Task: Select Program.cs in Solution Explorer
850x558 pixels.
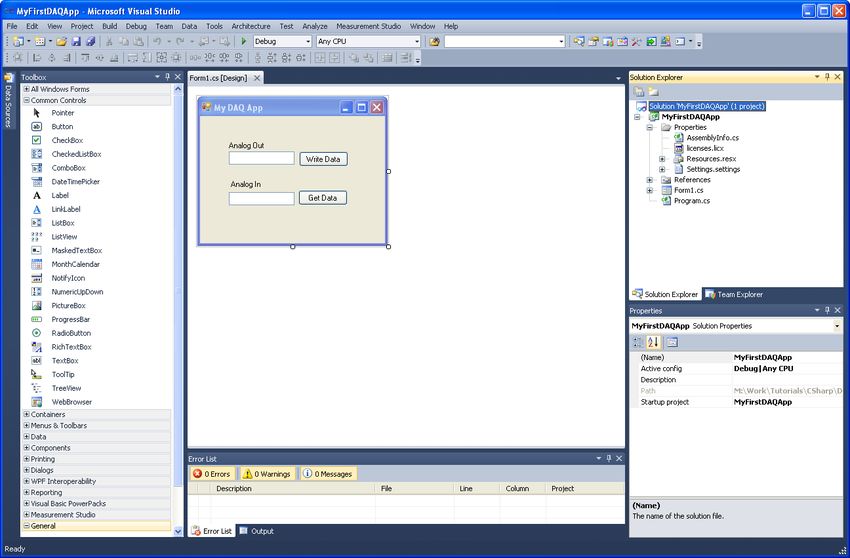Action: tap(692, 201)
